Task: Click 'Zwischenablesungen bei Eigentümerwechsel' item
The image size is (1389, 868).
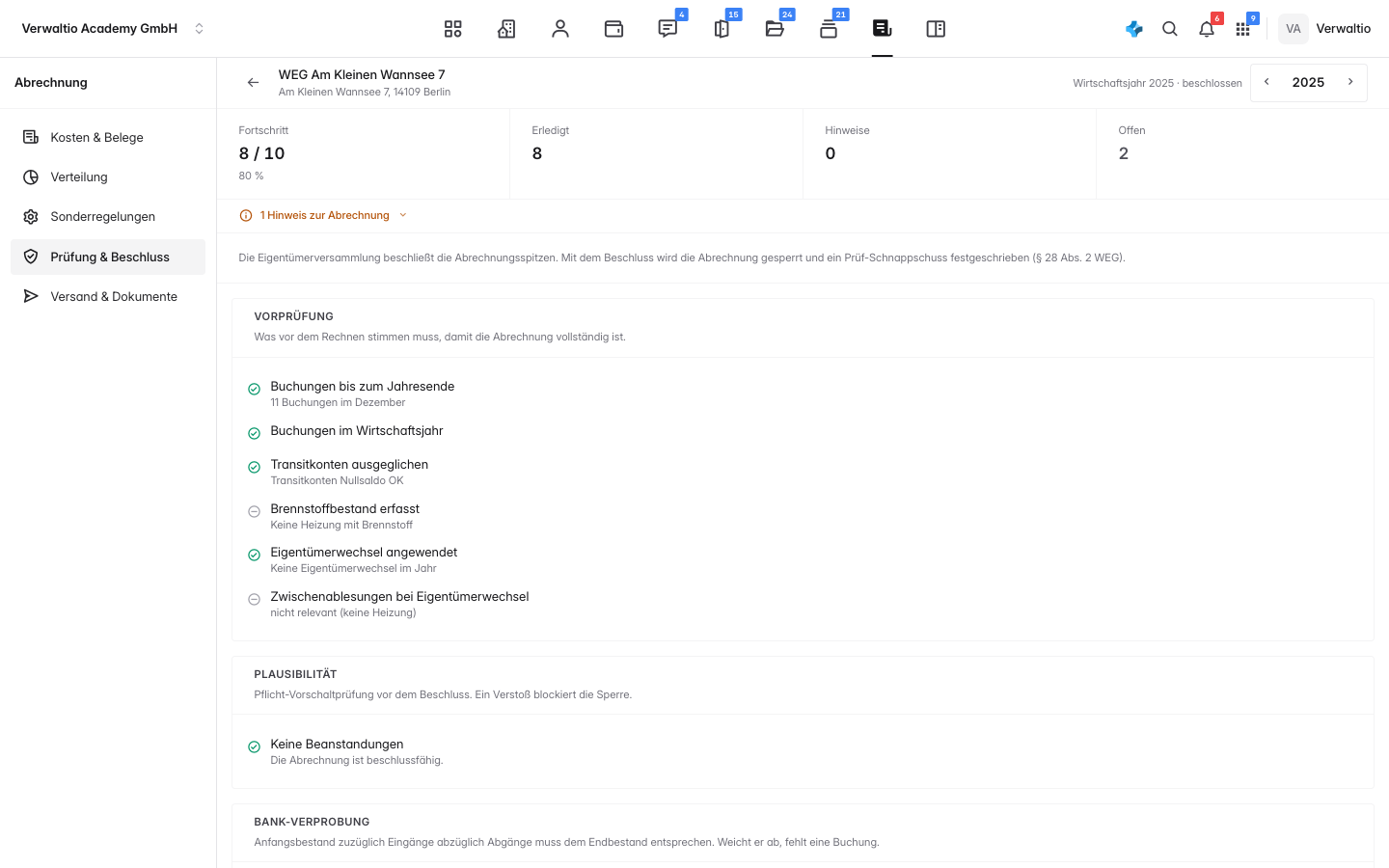Action: 399,597
